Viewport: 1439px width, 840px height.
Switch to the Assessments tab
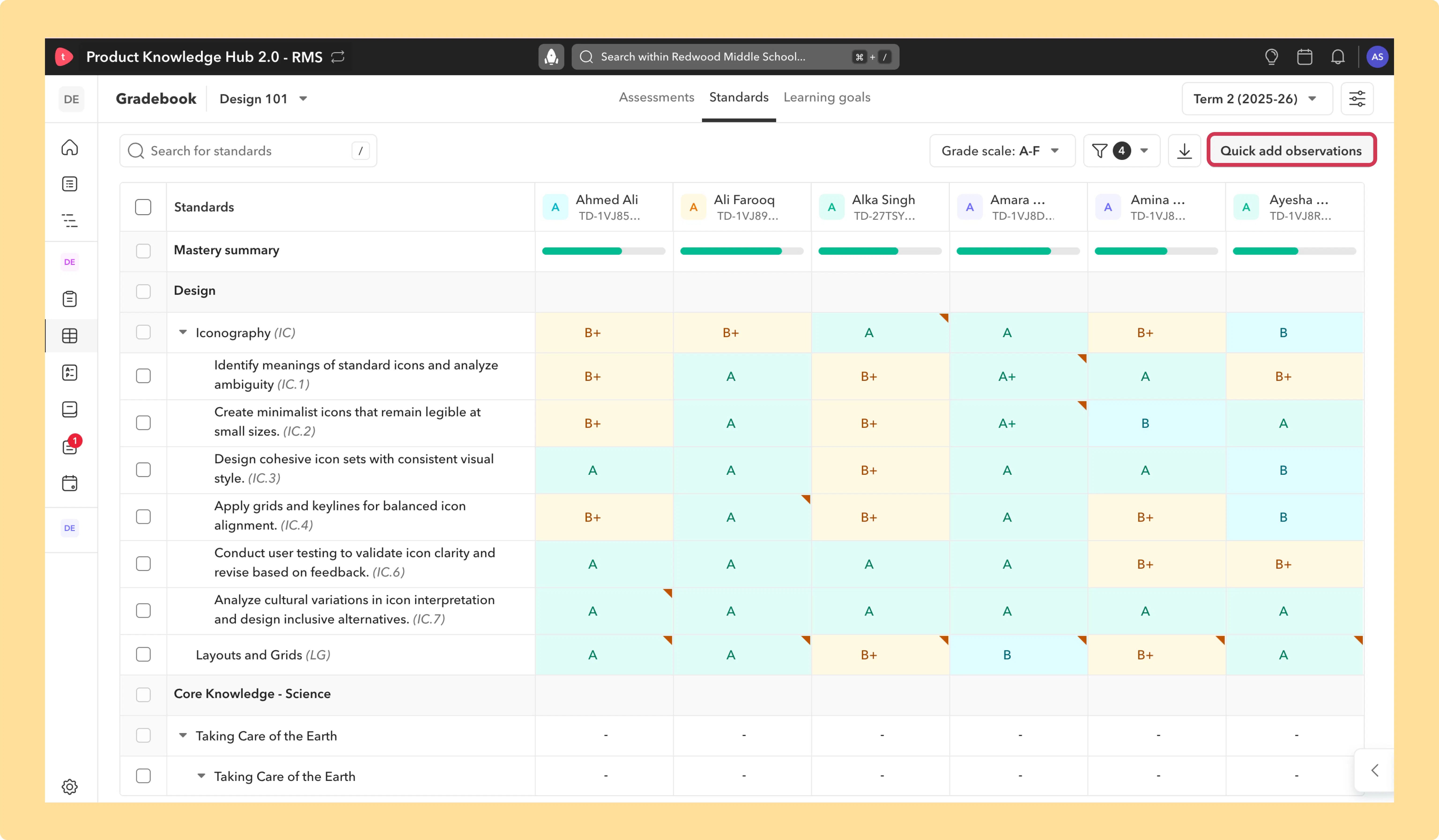[x=657, y=98]
